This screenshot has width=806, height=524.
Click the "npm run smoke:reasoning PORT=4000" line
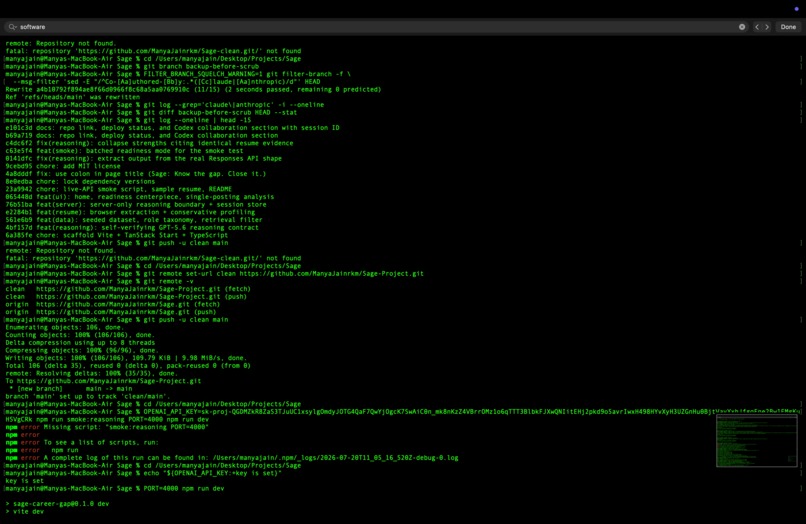107,420
